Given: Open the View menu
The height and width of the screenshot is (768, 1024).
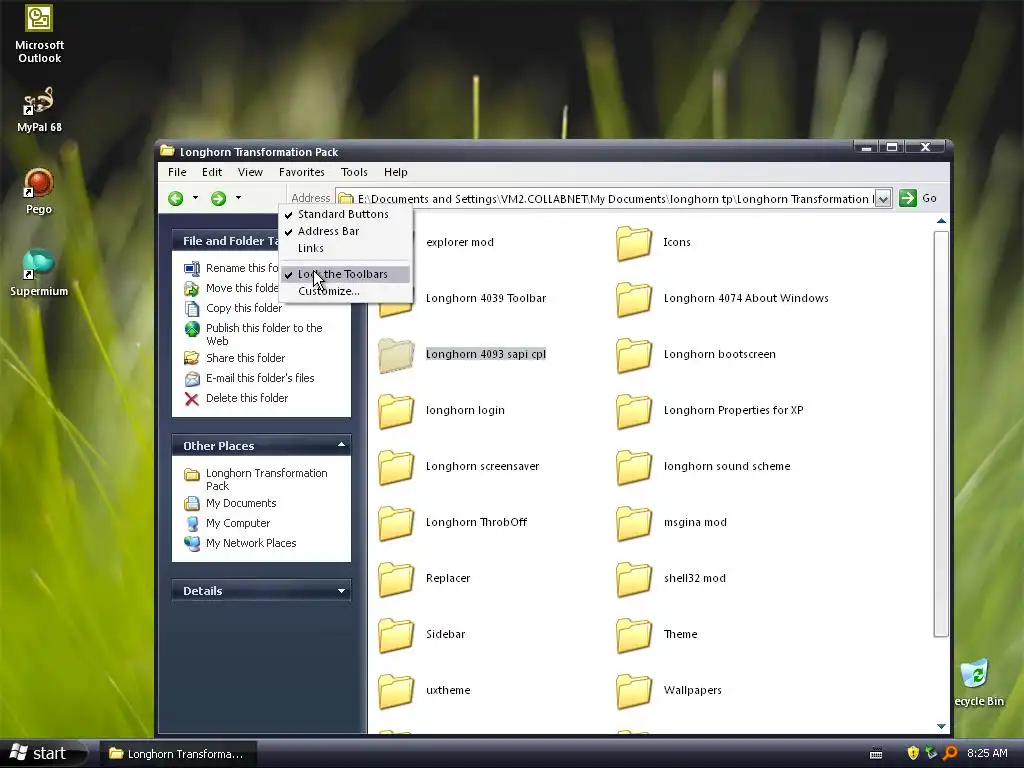Looking at the screenshot, I should 250,172.
